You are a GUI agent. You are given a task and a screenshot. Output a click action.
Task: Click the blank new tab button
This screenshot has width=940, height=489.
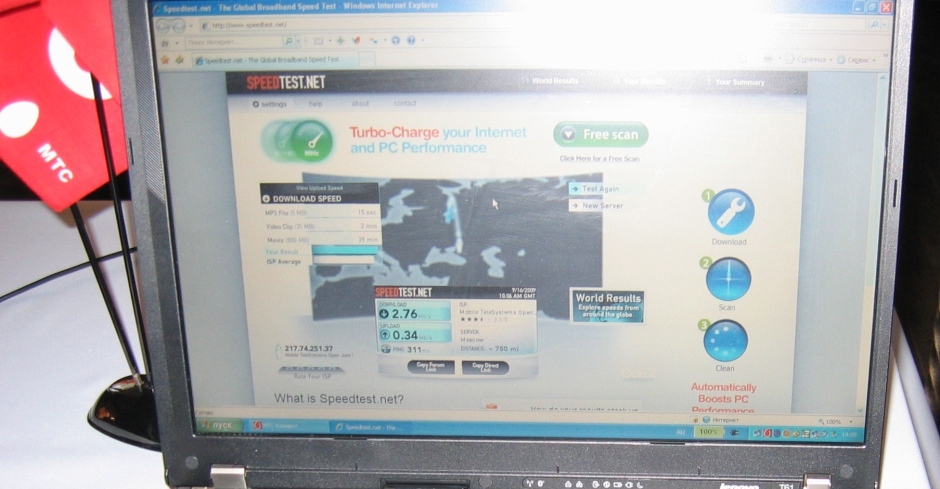[x=367, y=59]
